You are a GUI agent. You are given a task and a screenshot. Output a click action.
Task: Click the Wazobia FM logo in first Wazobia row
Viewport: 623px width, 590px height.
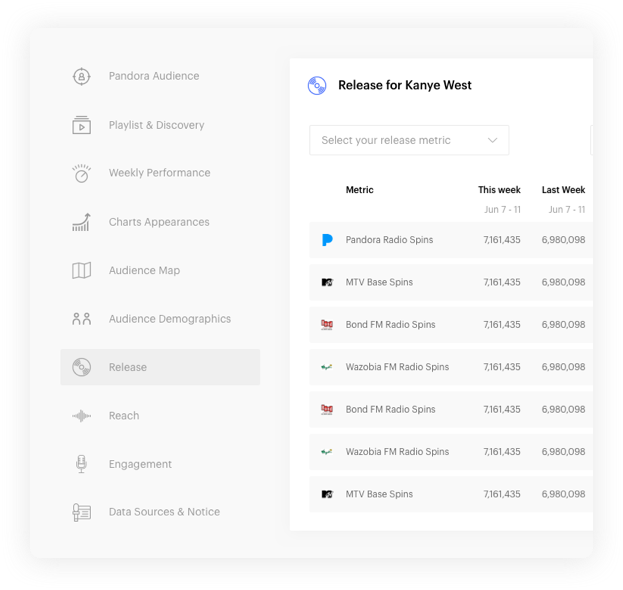pyautogui.click(x=327, y=367)
